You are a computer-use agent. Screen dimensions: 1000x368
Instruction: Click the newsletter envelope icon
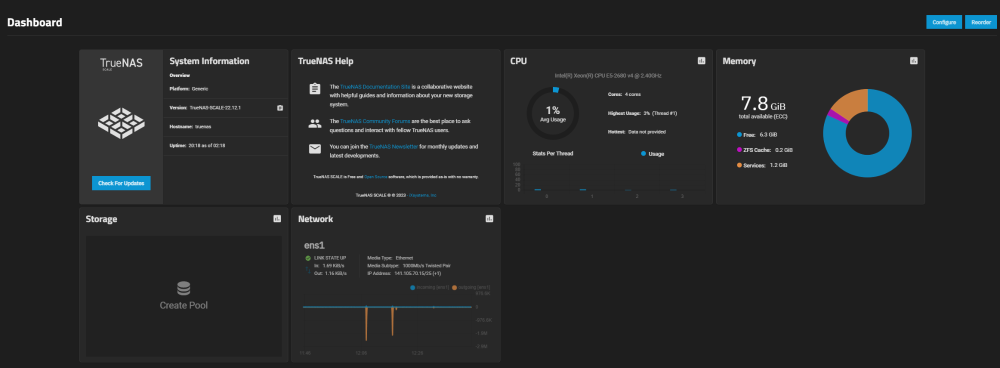click(314, 149)
